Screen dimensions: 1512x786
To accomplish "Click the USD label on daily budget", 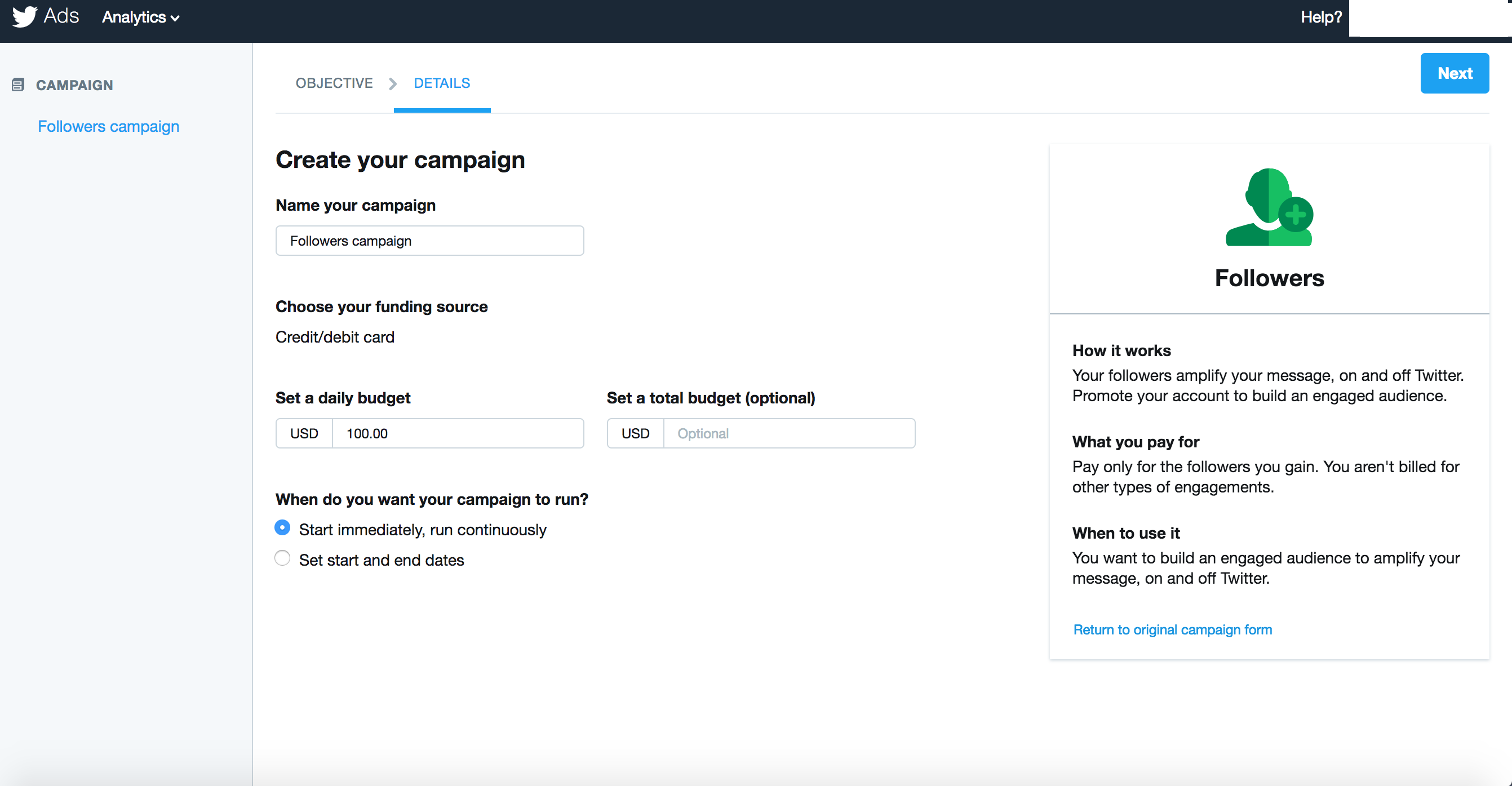I will tap(304, 434).
